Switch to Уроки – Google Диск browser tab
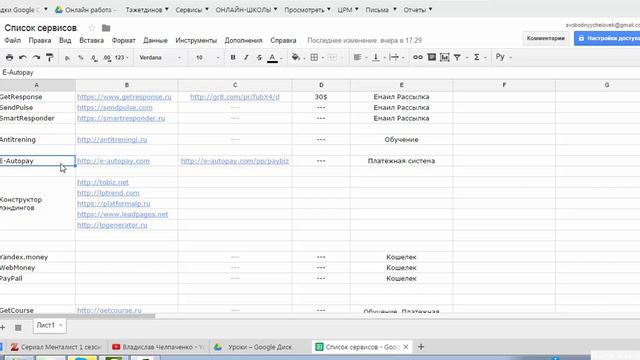The width and height of the screenshot is (640, 360). (x=259, y=347)
